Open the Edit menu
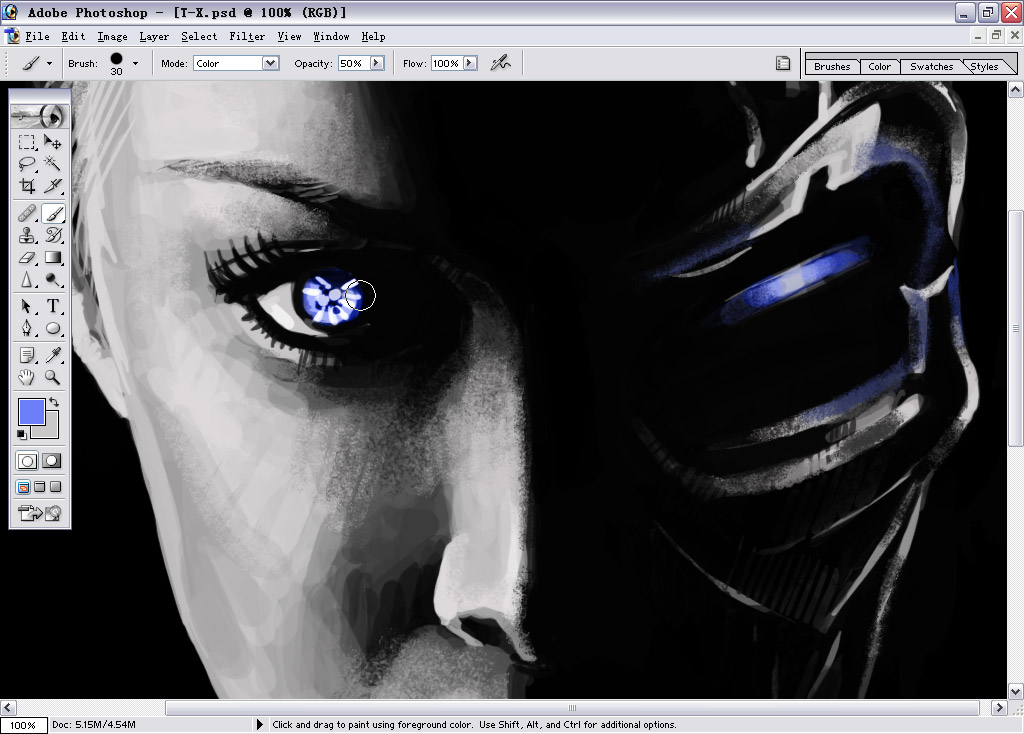The height and width of the screenshot is (734, 1024). 73,37
